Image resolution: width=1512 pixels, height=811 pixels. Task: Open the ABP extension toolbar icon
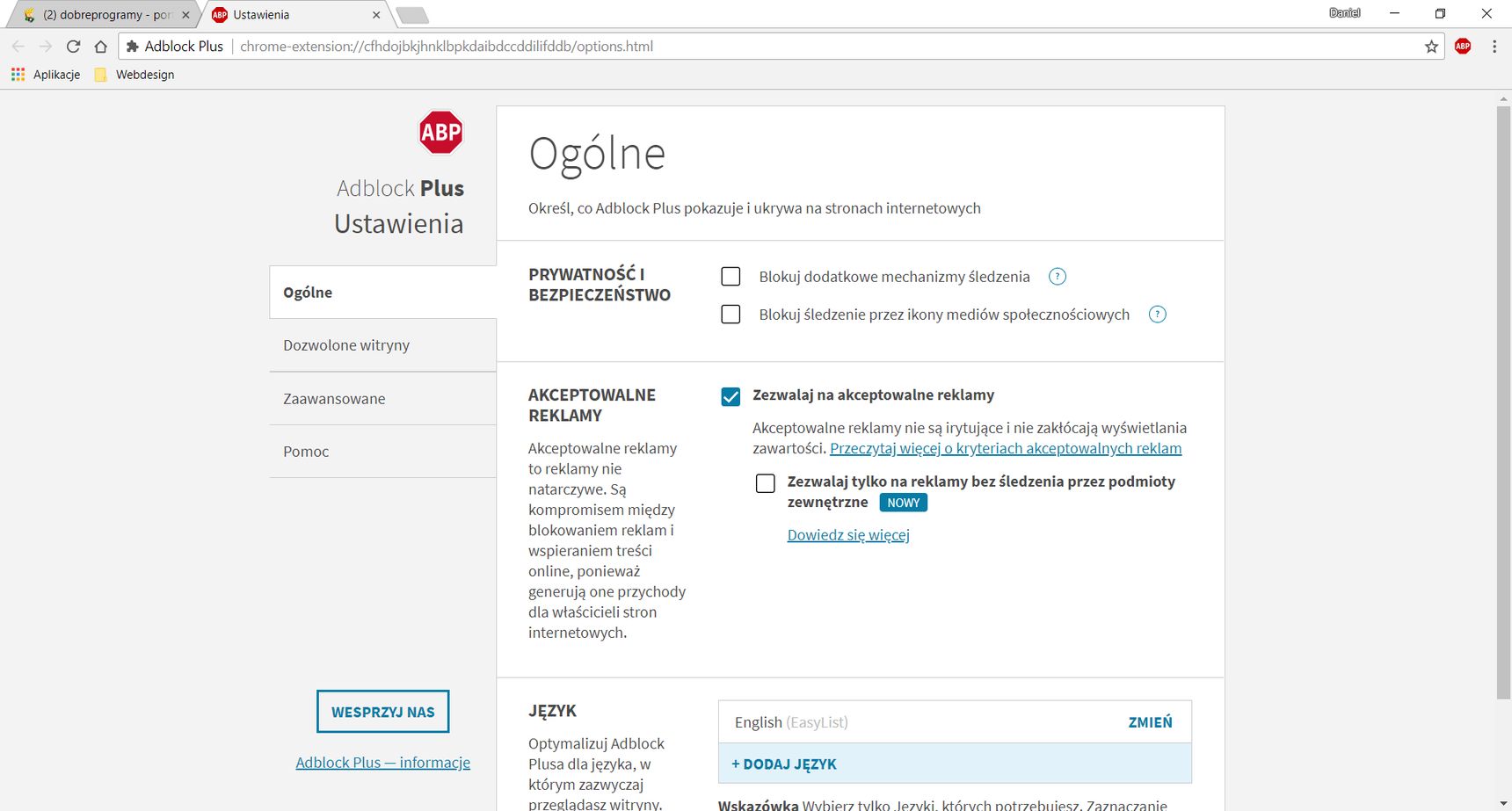tap(1463, 47)
